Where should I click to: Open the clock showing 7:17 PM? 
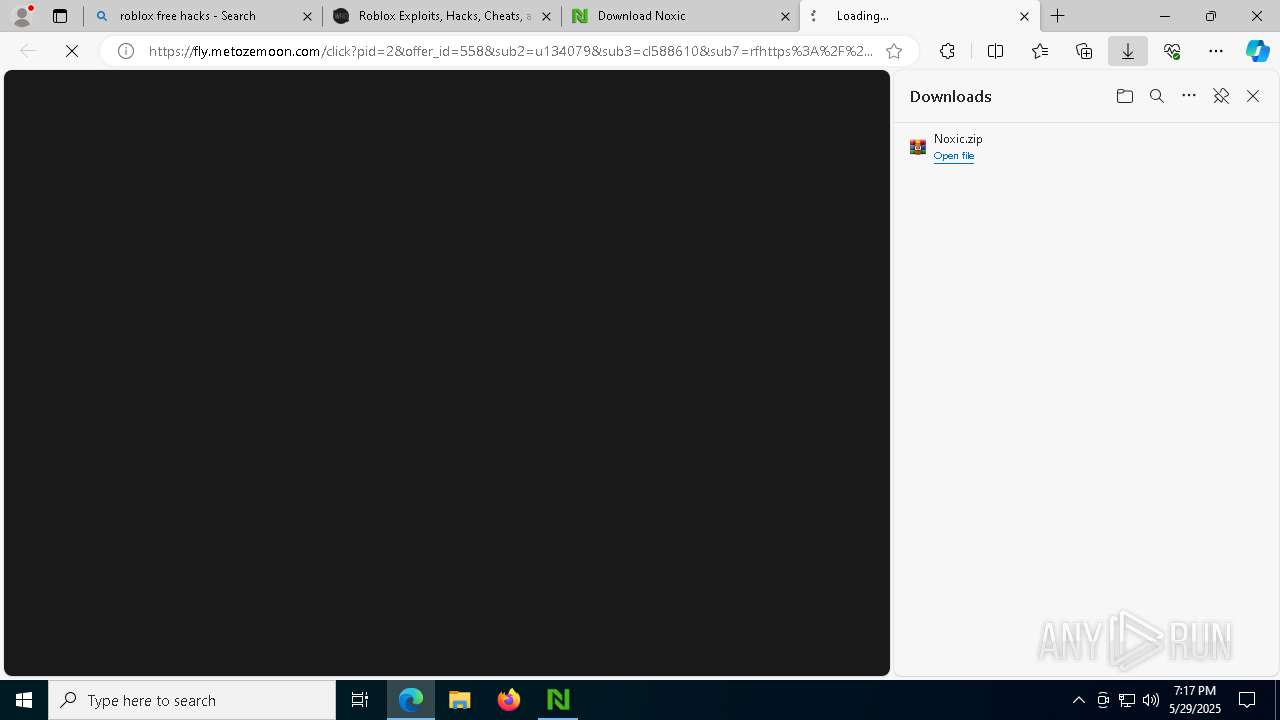tap(1195, 700)
